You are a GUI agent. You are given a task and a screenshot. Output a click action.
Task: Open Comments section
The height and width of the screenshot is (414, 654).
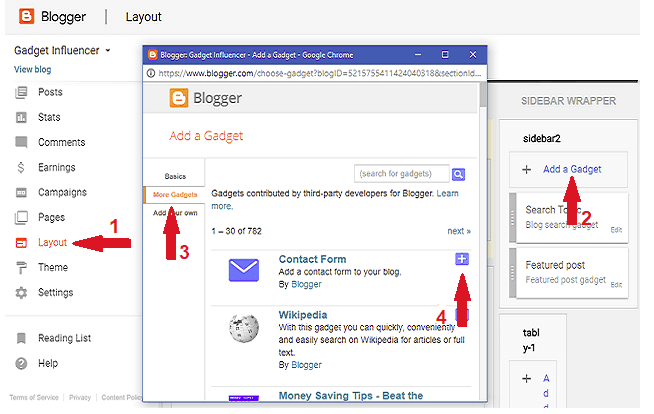pos(62,142)
